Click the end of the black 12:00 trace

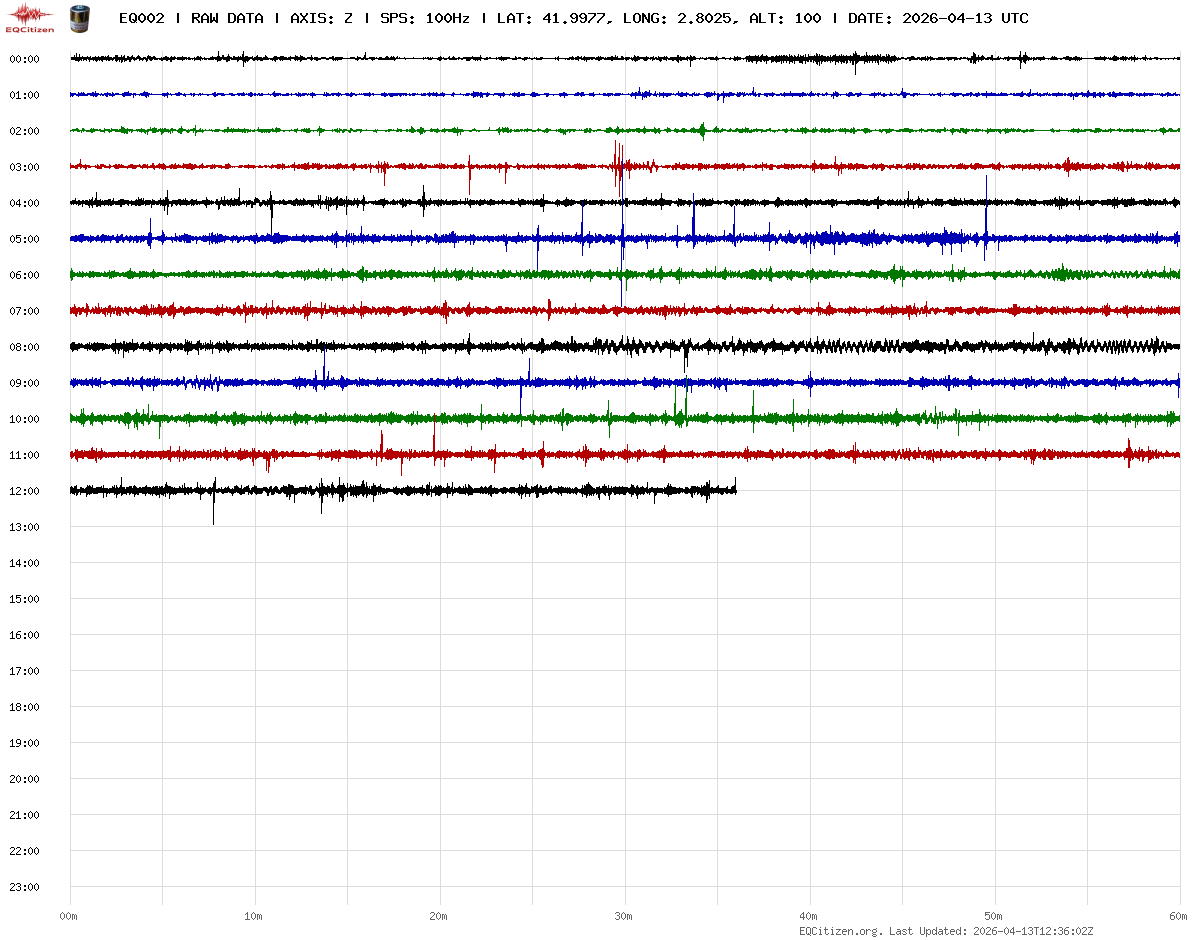tap(735, 489)
